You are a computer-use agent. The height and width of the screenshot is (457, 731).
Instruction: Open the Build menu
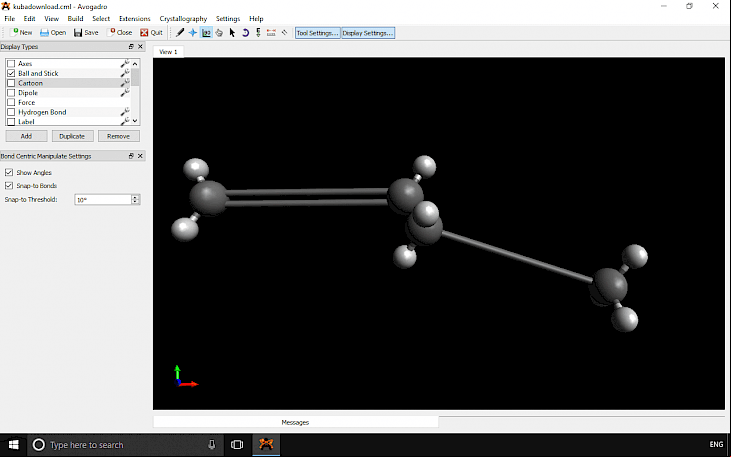point(75,19)
